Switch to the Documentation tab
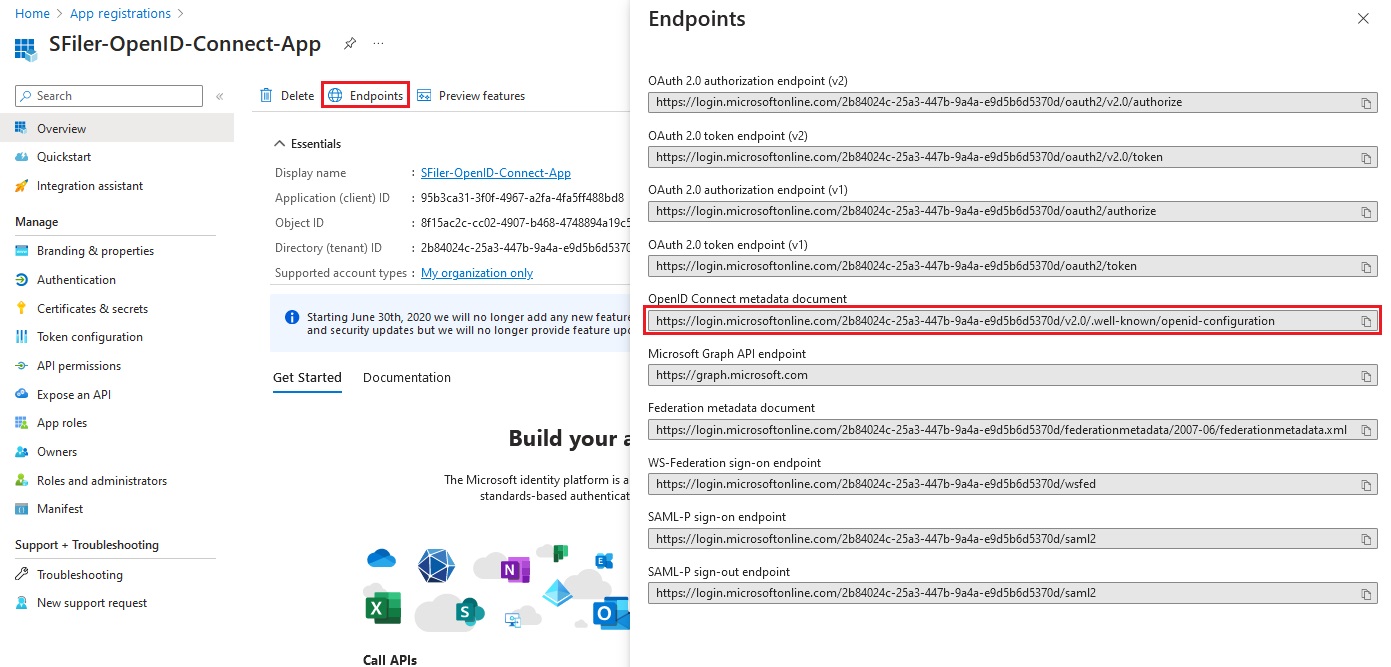 tap(407, 378)
